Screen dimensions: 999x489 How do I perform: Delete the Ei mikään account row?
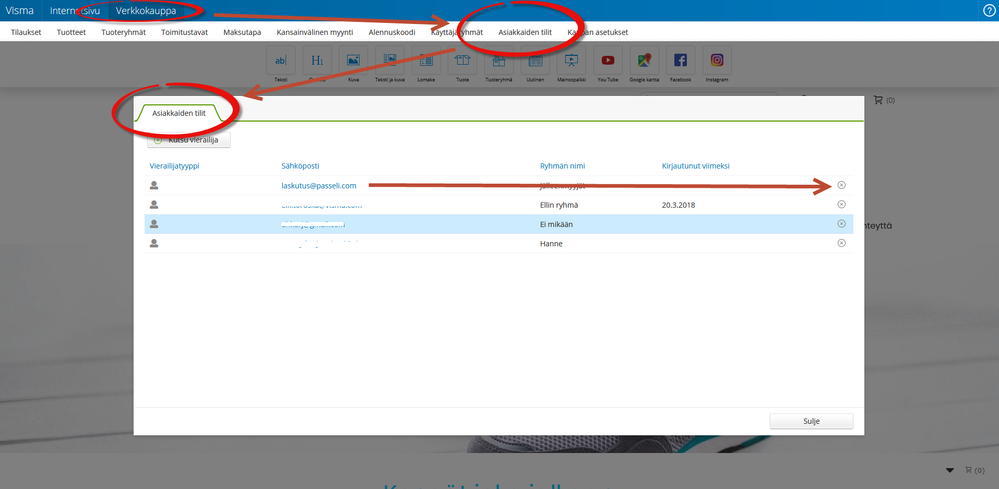(841, 223)
